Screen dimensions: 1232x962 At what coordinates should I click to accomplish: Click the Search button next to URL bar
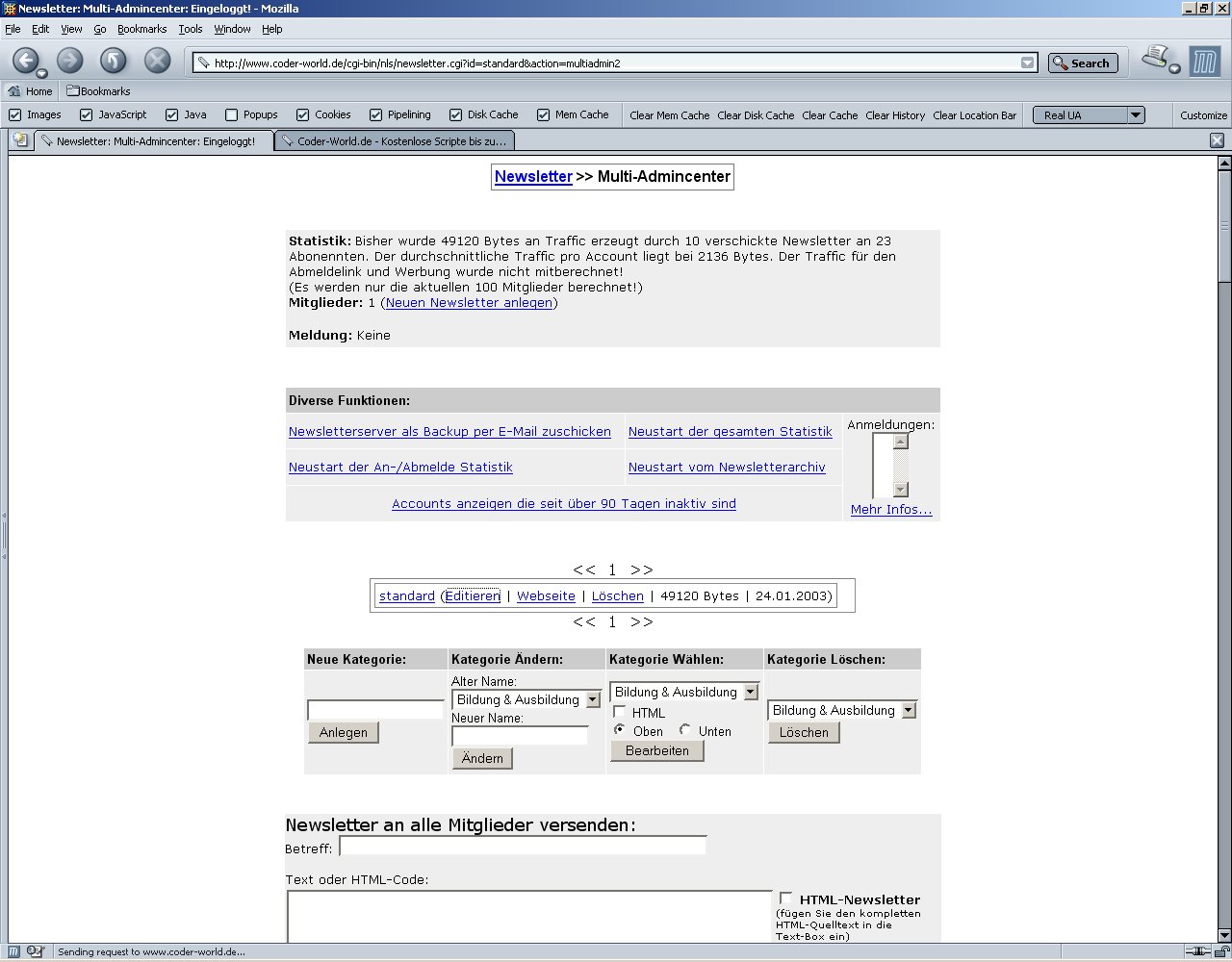point(1083,63)
